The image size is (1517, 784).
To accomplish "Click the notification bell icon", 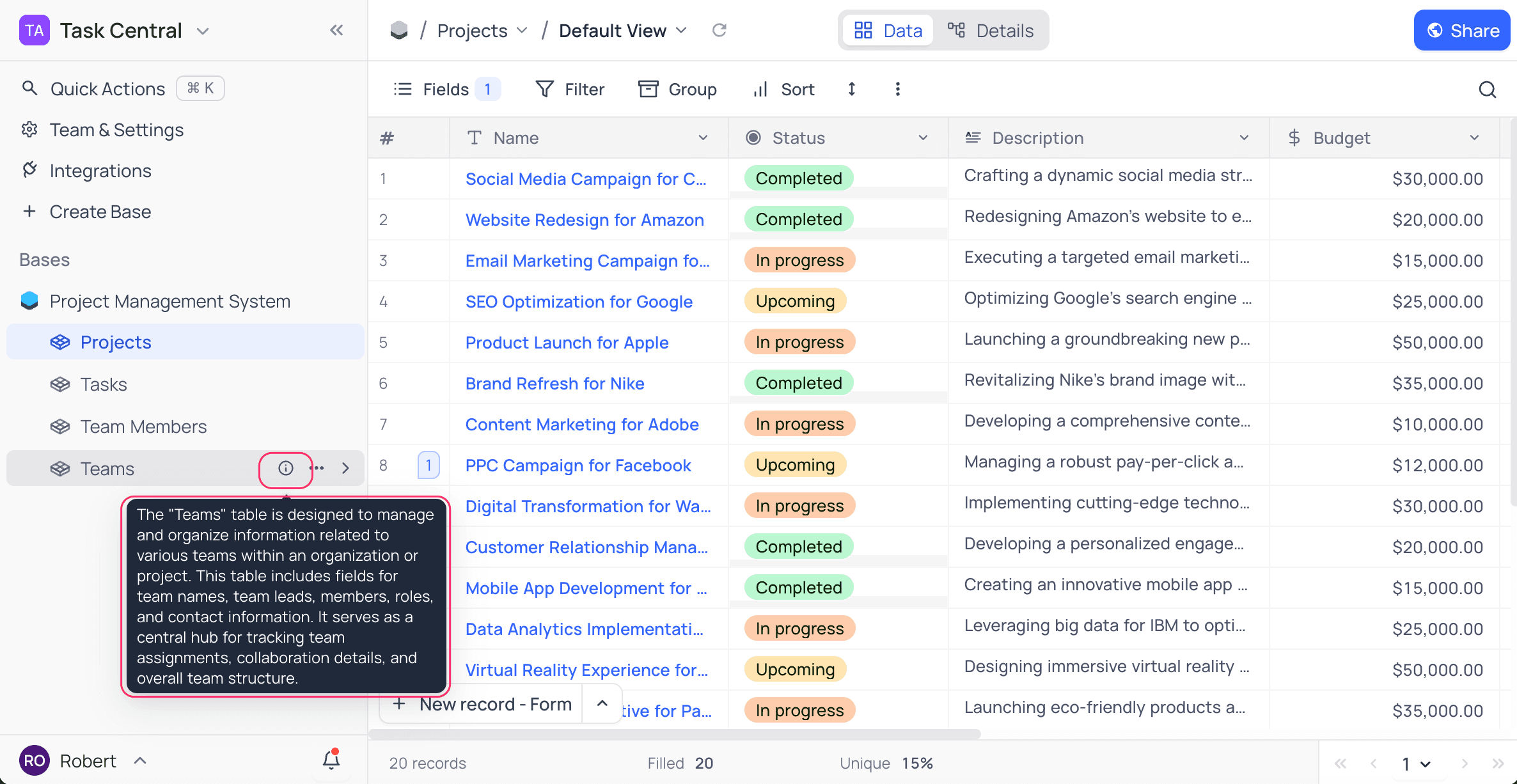I will pos(331,760).
